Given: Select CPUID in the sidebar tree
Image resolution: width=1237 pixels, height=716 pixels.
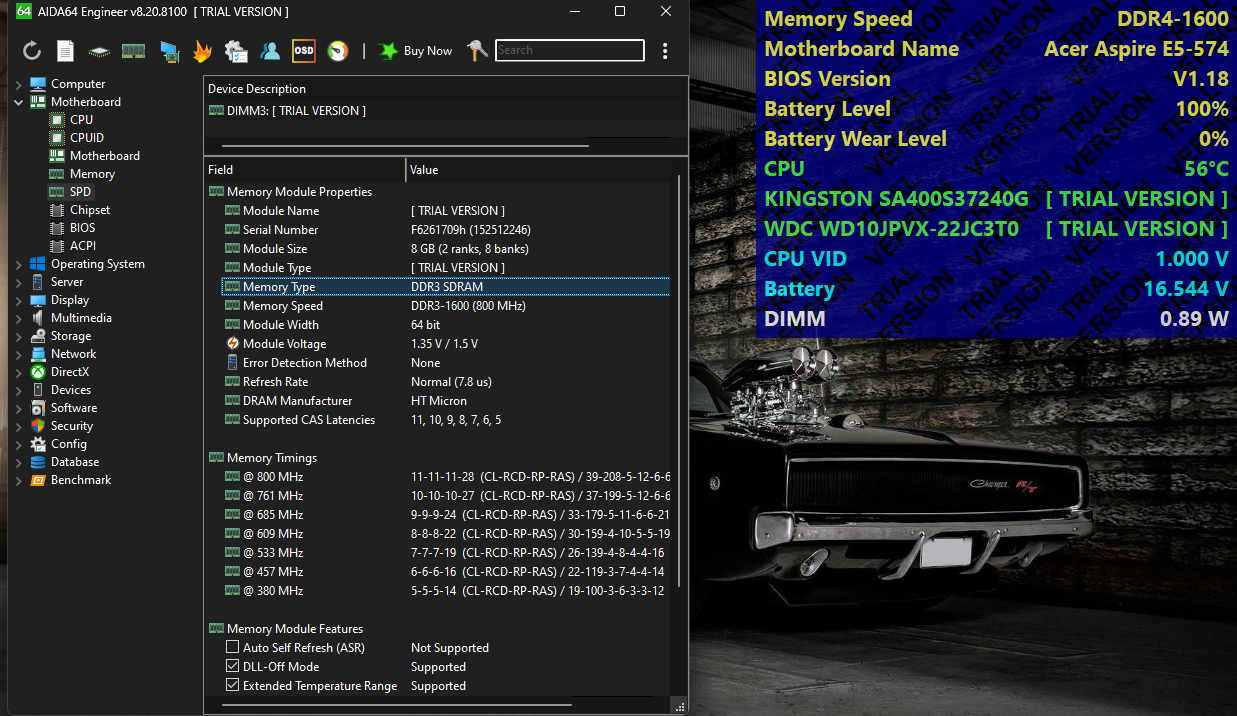Looking at the screenshot, I should tap(86, 138).
